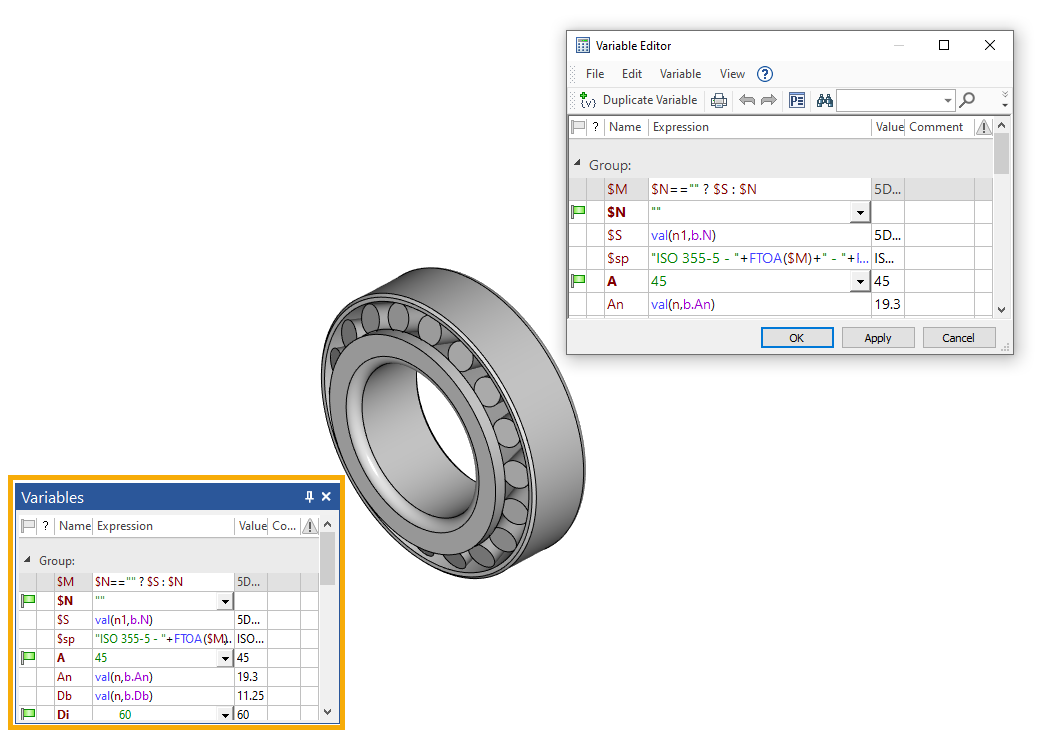Image resolution: width=1048 pixels, height=741 pixels.
Task: Open the $N expression dropdown in Variable Editor
Action: pos(859,213)
